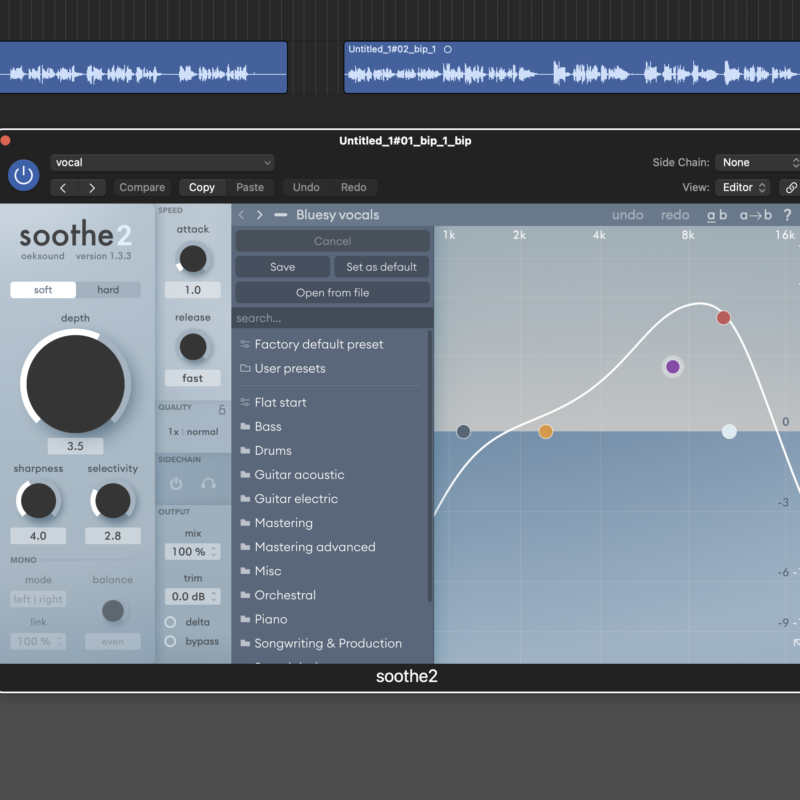
Task: Open the vocal preset dropdown
Action: pyautogui.click(x=162, y=162)
